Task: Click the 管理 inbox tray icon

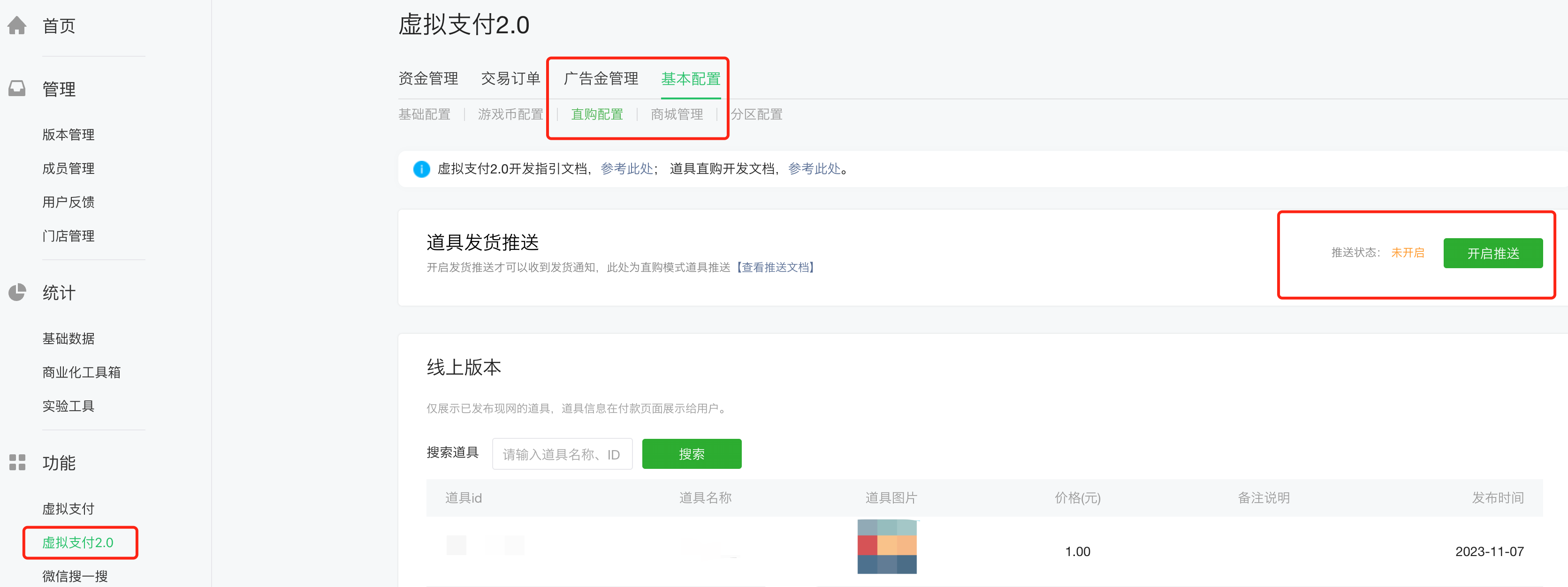Action: [17, 89]
